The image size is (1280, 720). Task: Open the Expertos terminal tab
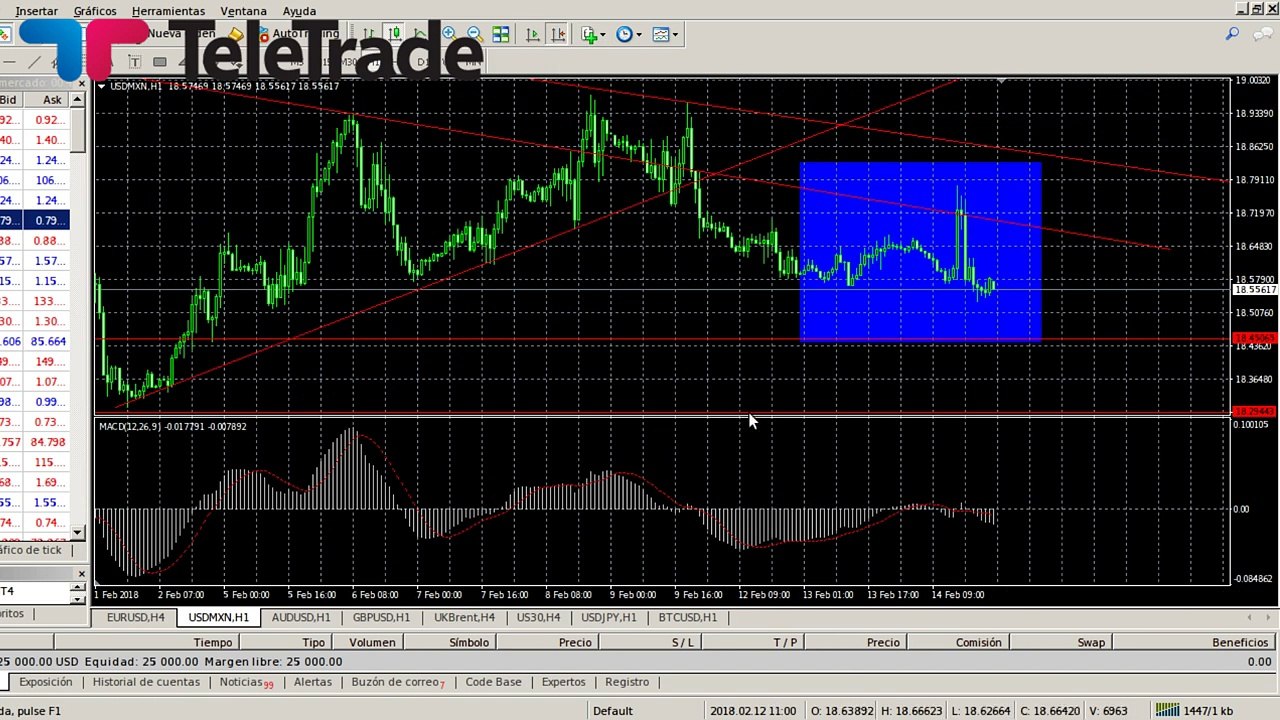click(x=563, y=682)
